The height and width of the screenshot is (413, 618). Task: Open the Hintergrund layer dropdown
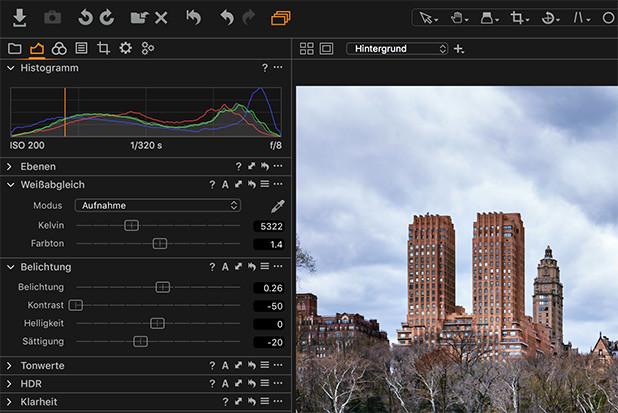tap(397, 49)
